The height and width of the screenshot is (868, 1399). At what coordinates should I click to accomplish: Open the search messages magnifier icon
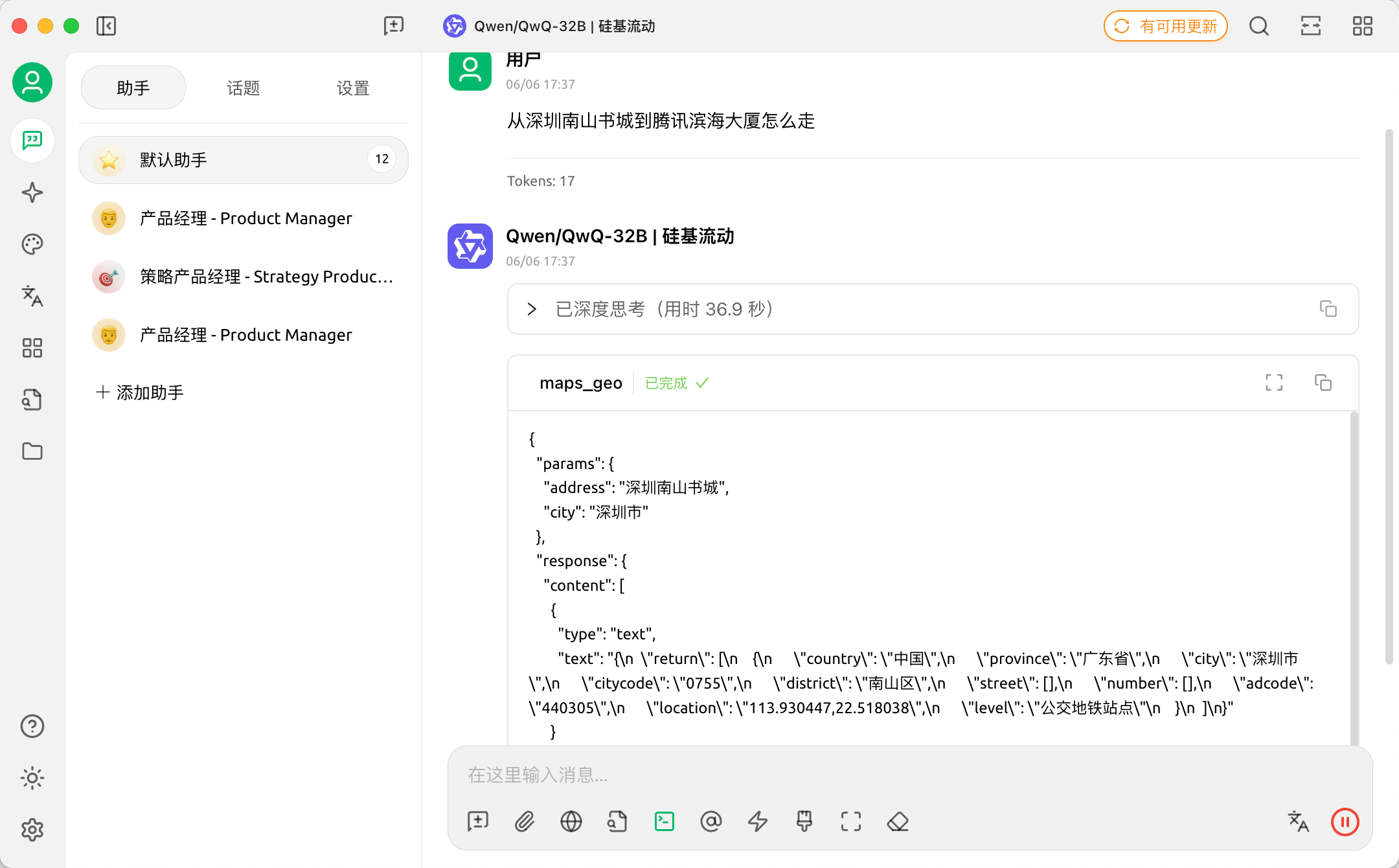[1259, 26]
